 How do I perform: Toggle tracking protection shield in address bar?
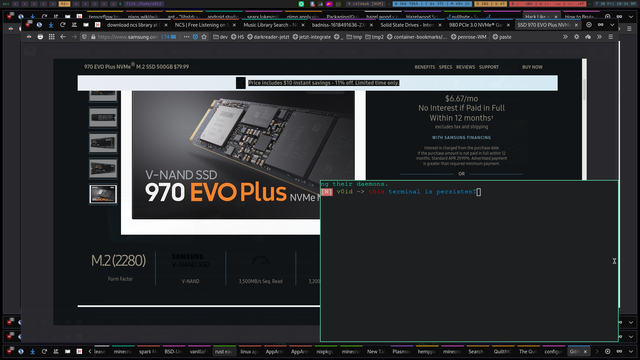point(84,37)
